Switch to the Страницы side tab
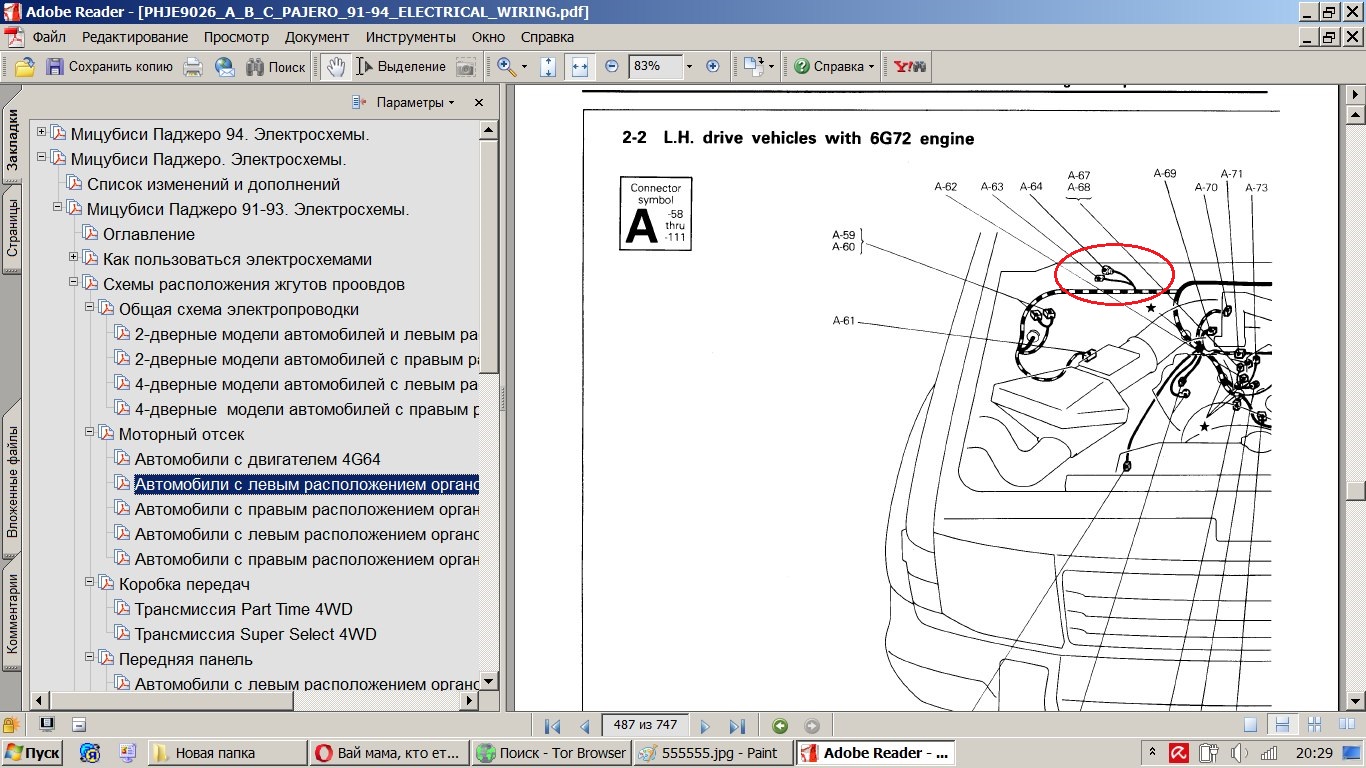The height and width of the screenshot is (768, 1366). coord(12,228)
